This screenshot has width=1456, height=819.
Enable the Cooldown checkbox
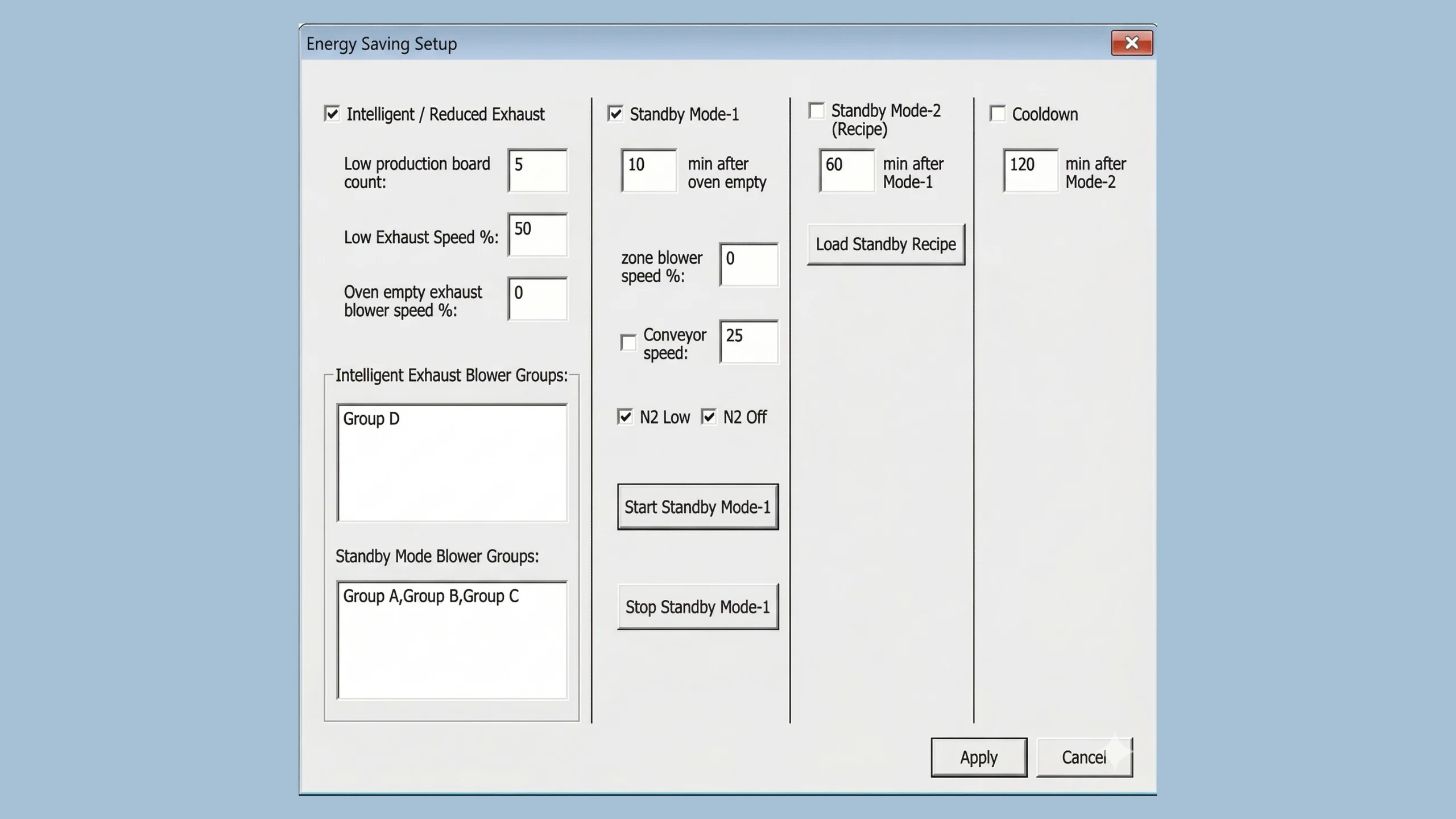coord(997,114)
